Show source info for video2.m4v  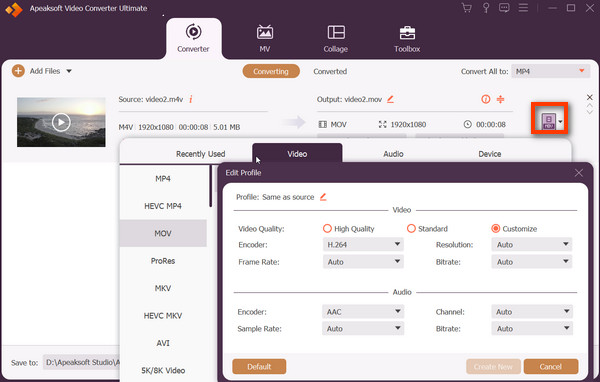click(191, 99)
